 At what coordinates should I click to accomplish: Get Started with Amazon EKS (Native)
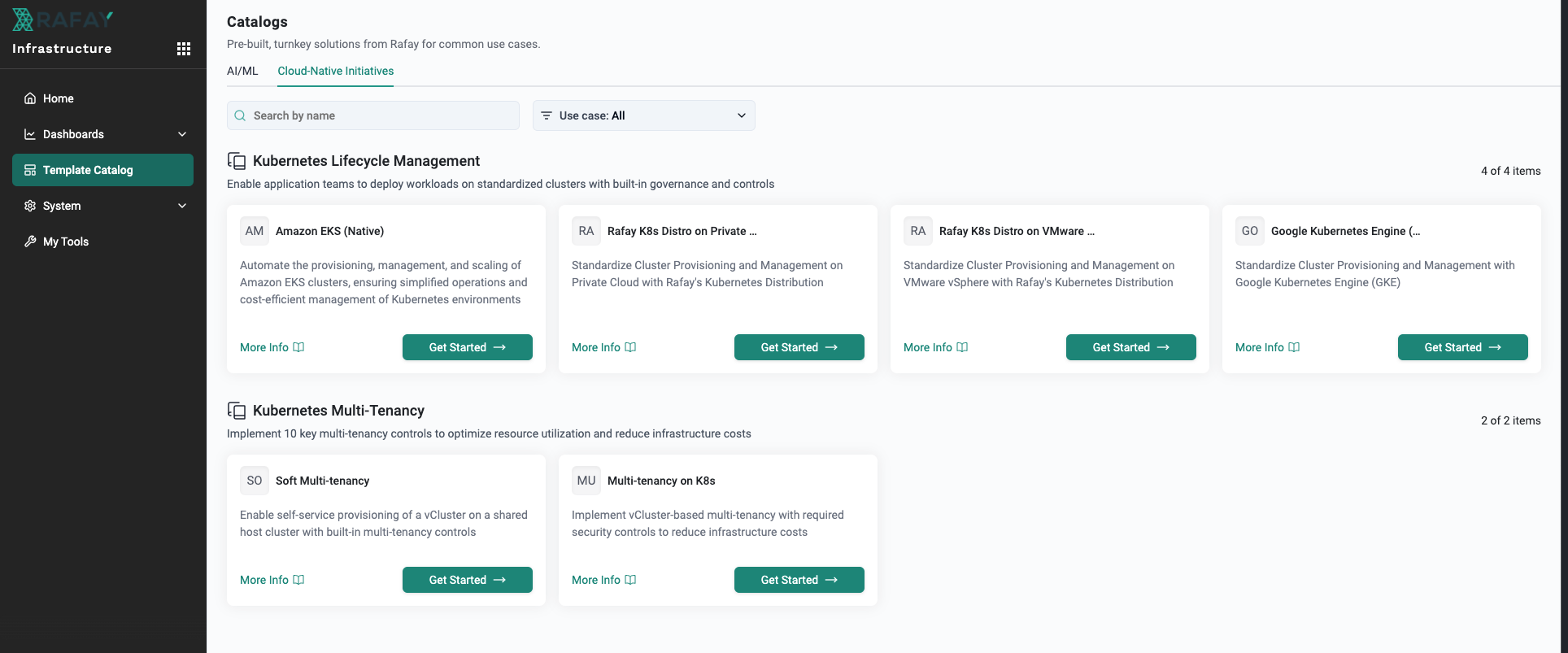(x=468, y=347)
